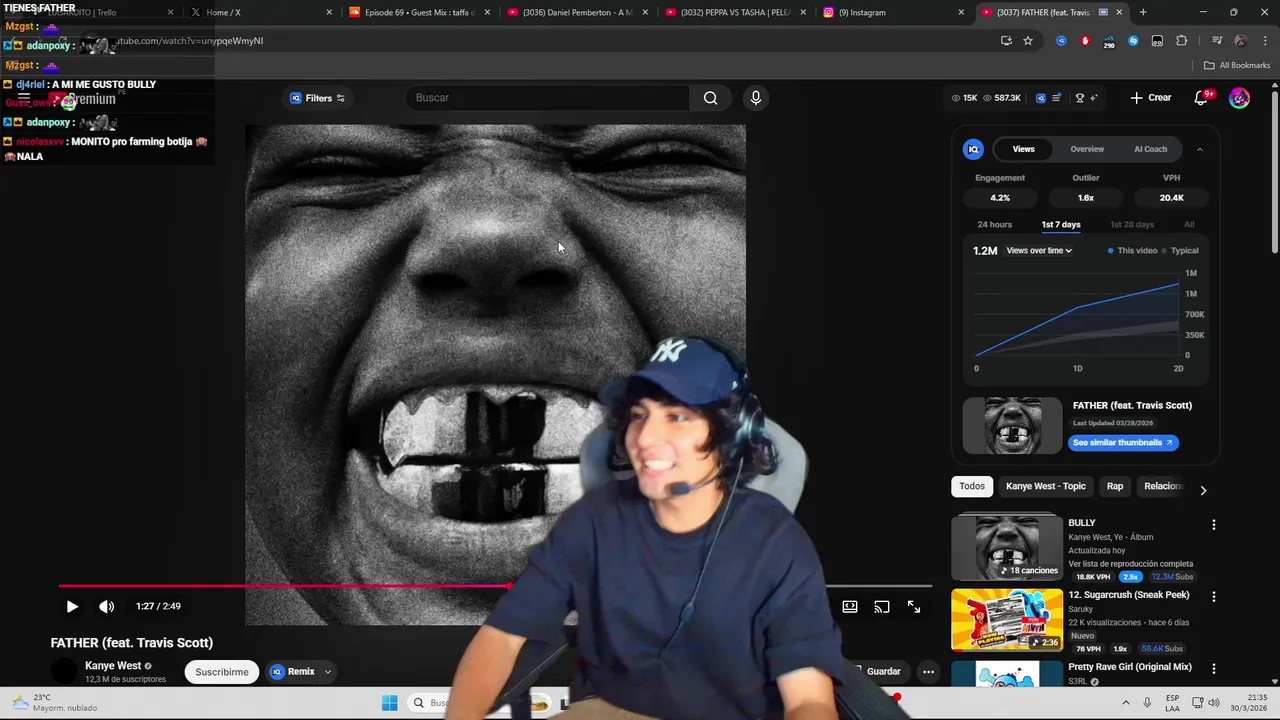The image size is (1280, 720).
Task: Open the Views over time dropdown
Action: tap(1039, 251)
